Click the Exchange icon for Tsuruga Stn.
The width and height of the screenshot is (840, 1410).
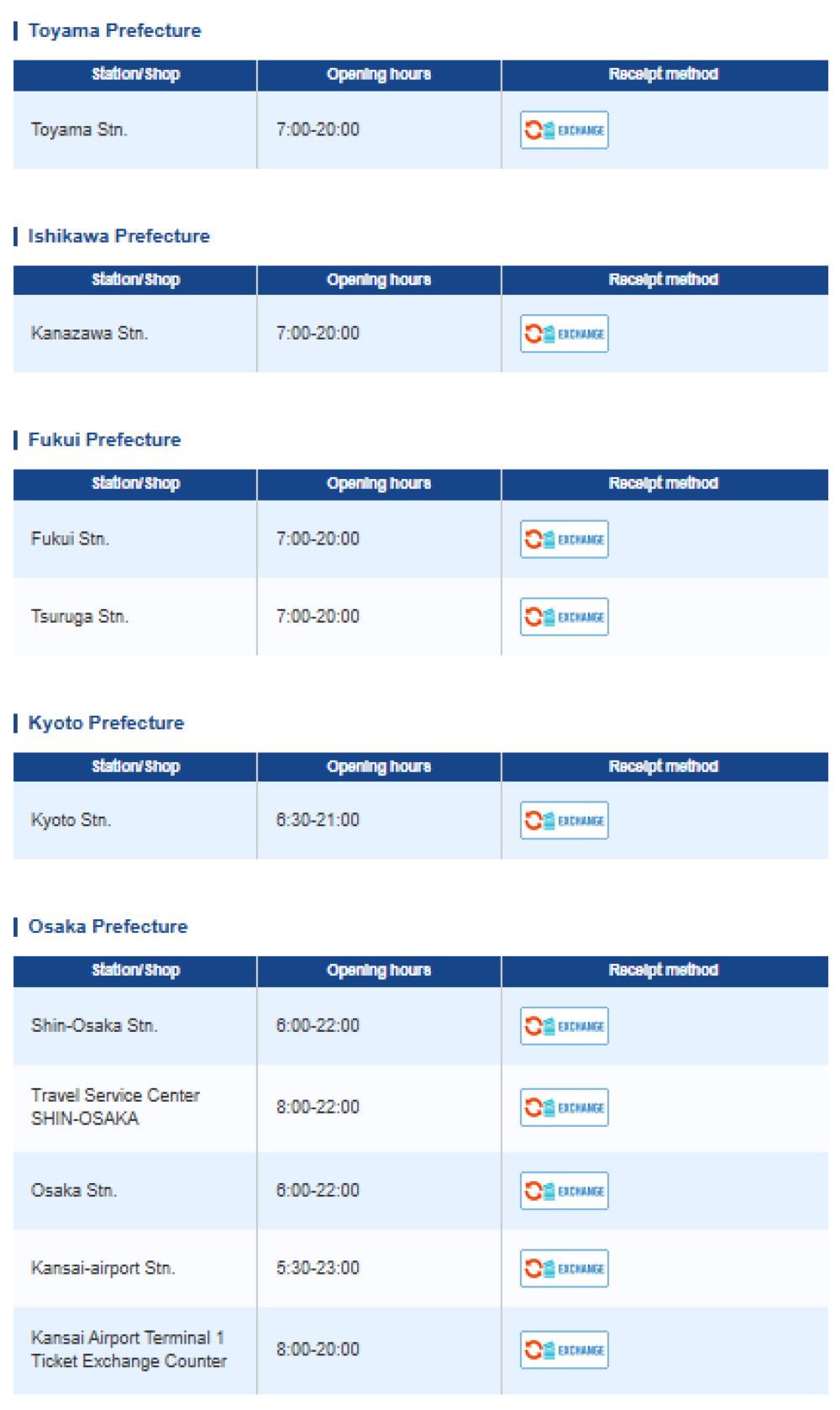(x=564, y=617)
